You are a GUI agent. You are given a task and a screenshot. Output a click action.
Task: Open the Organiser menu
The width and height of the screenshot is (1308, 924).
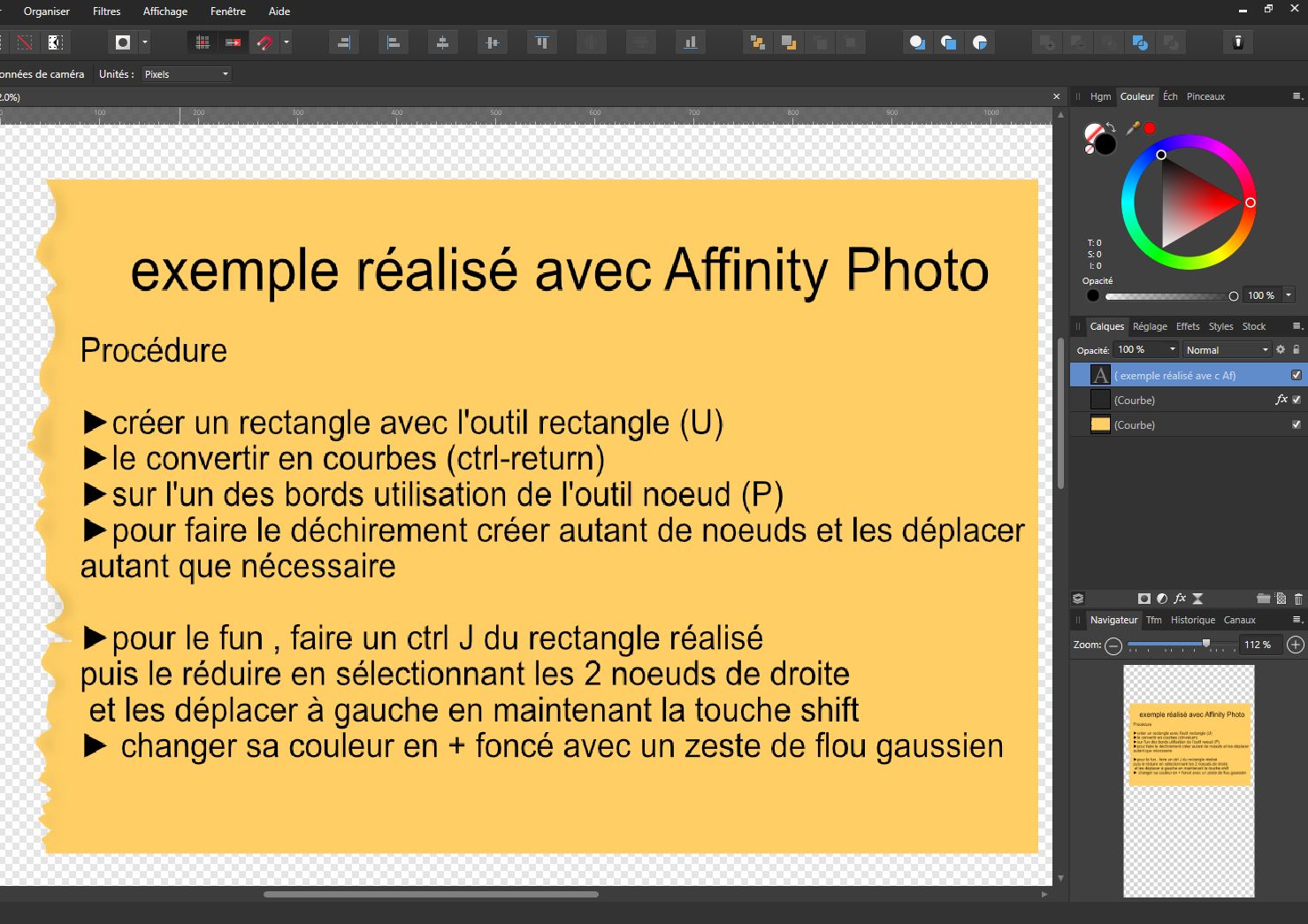click(x=47, y=11)
